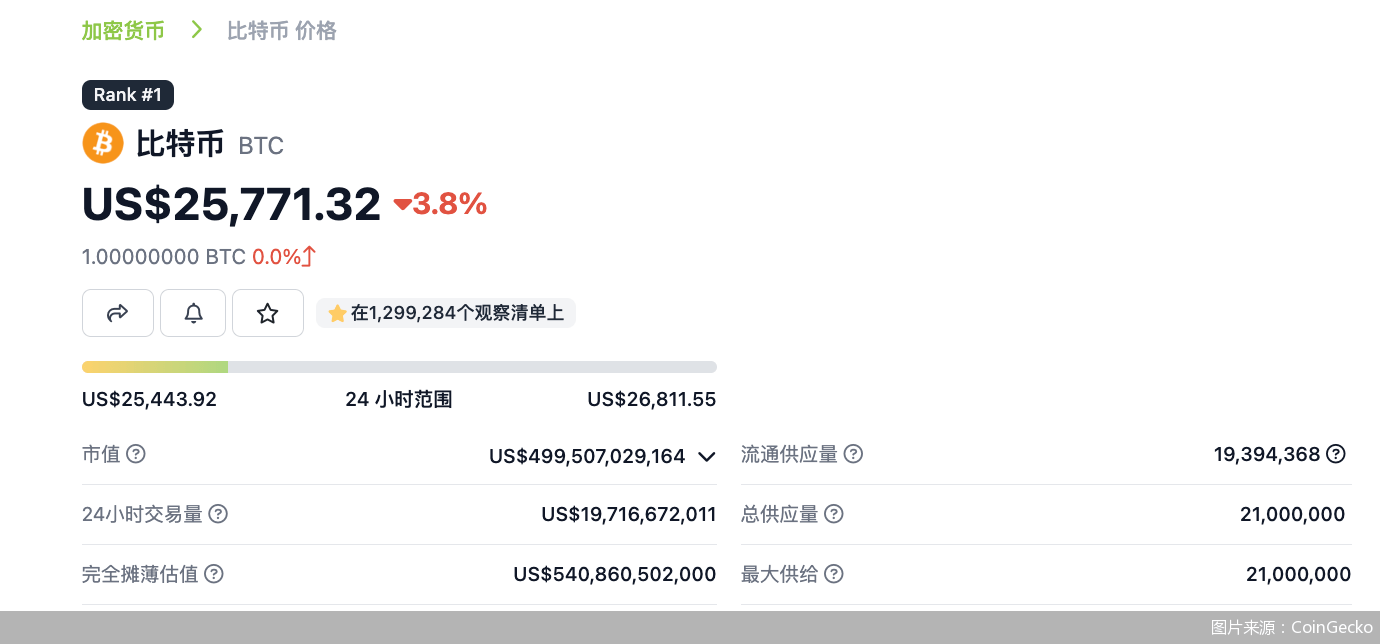Expand the market cap value chevron

coord(707,456)
